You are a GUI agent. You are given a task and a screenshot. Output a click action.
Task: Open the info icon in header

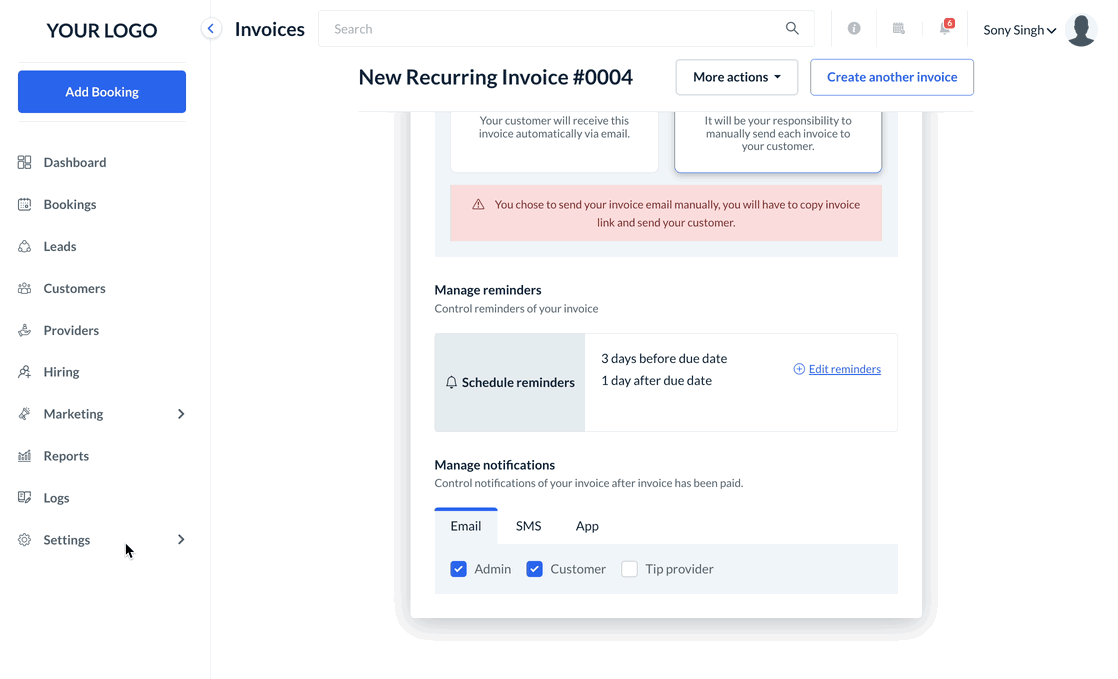pyautogui.click(x=853, y=29)
